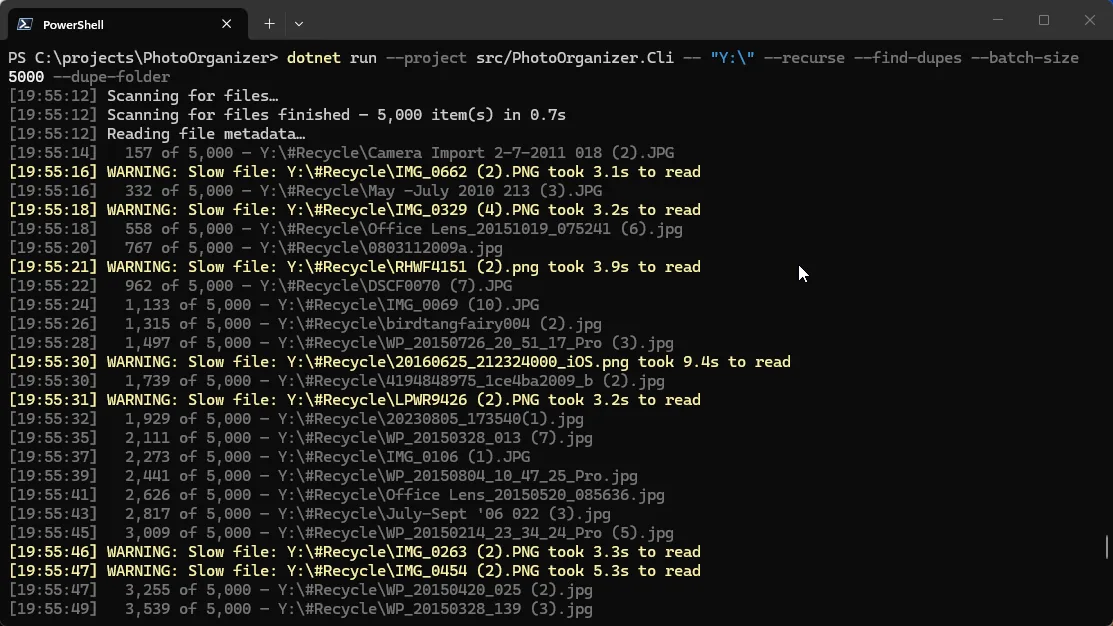Click the warning for LPWR9426 (2).PNG

[x=354, y=400]
